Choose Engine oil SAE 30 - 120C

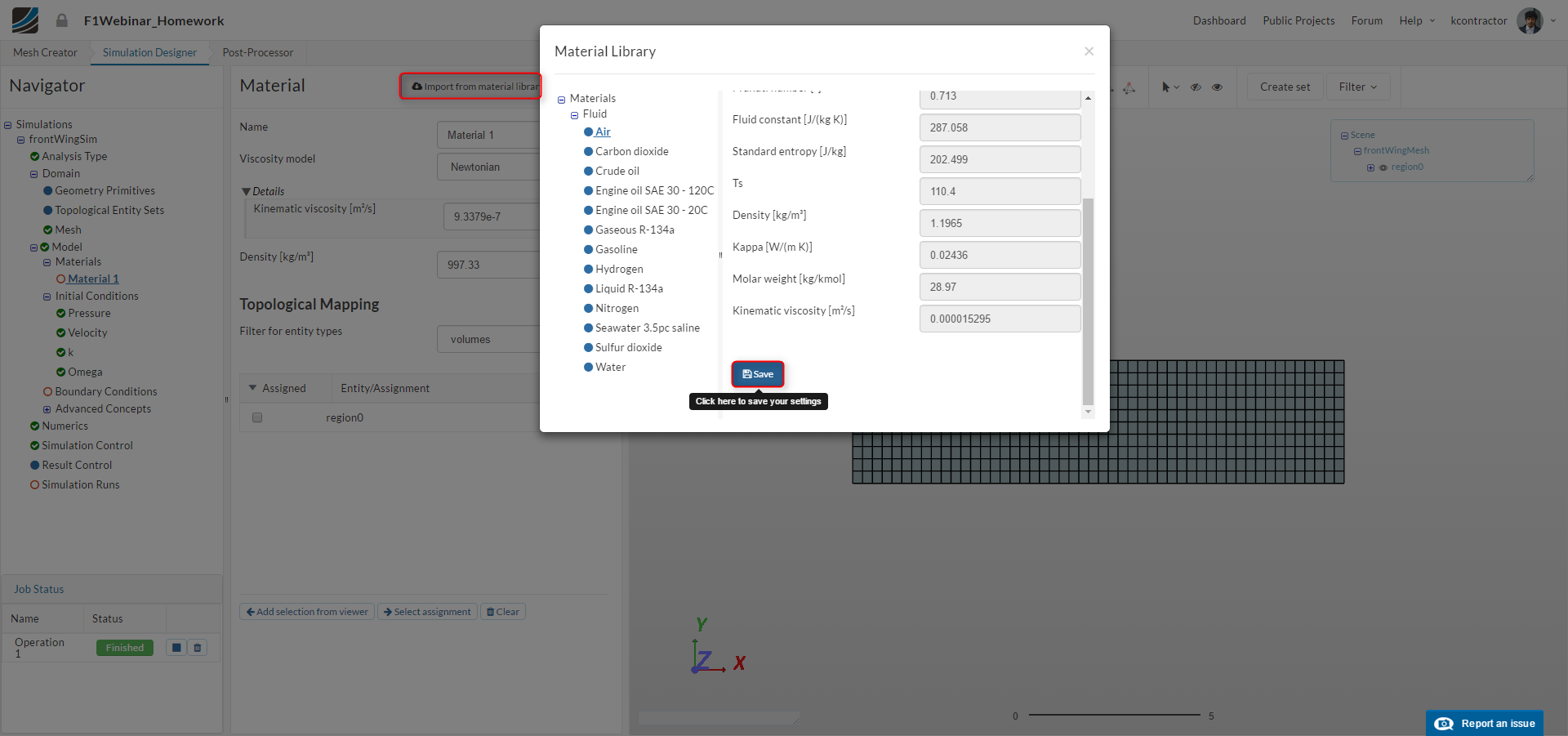[654, 190]
